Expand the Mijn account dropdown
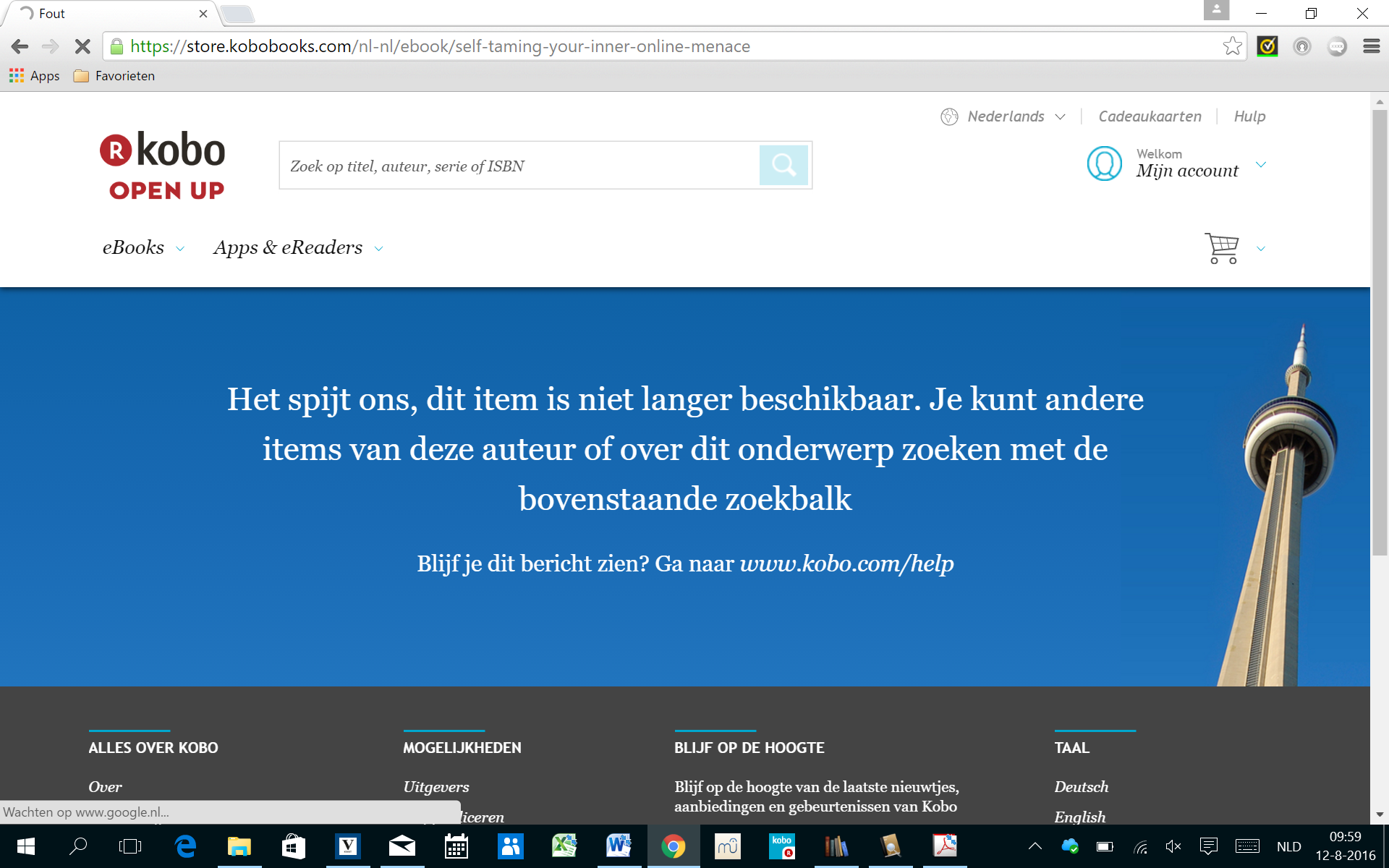The image size is (1389, 868). point(1261,165)
